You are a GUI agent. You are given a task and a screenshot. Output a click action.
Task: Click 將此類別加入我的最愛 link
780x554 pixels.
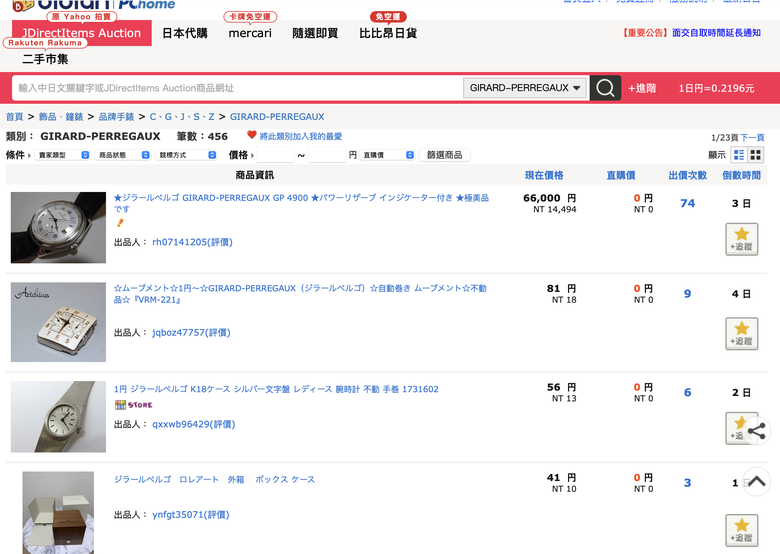[300, 136]
